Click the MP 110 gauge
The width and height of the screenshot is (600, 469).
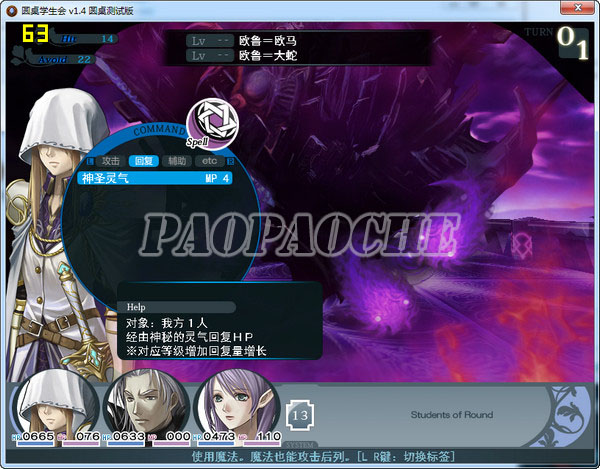tap(259, 438)
